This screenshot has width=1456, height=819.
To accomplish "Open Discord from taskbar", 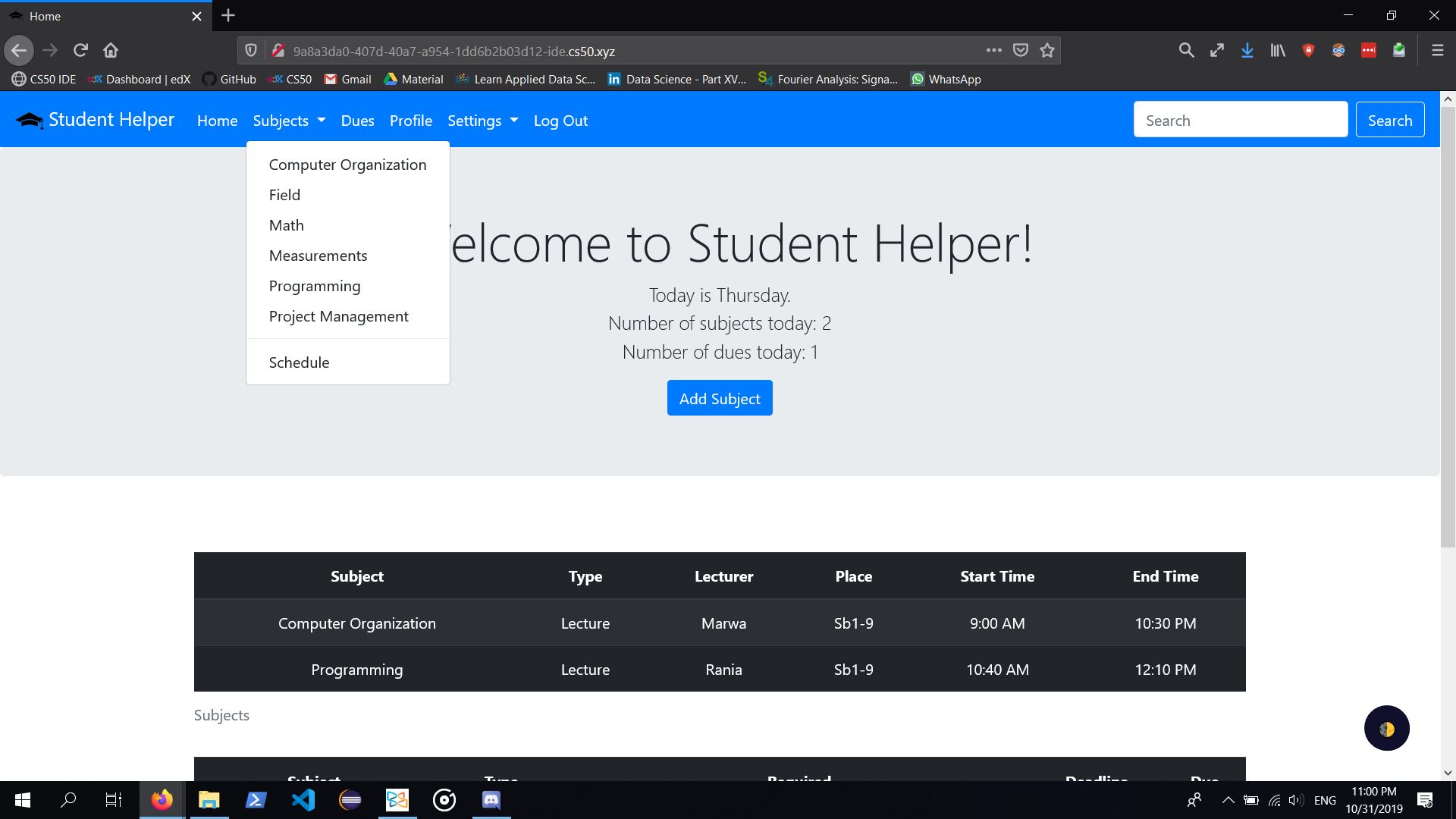I will [x=491, y=800].
